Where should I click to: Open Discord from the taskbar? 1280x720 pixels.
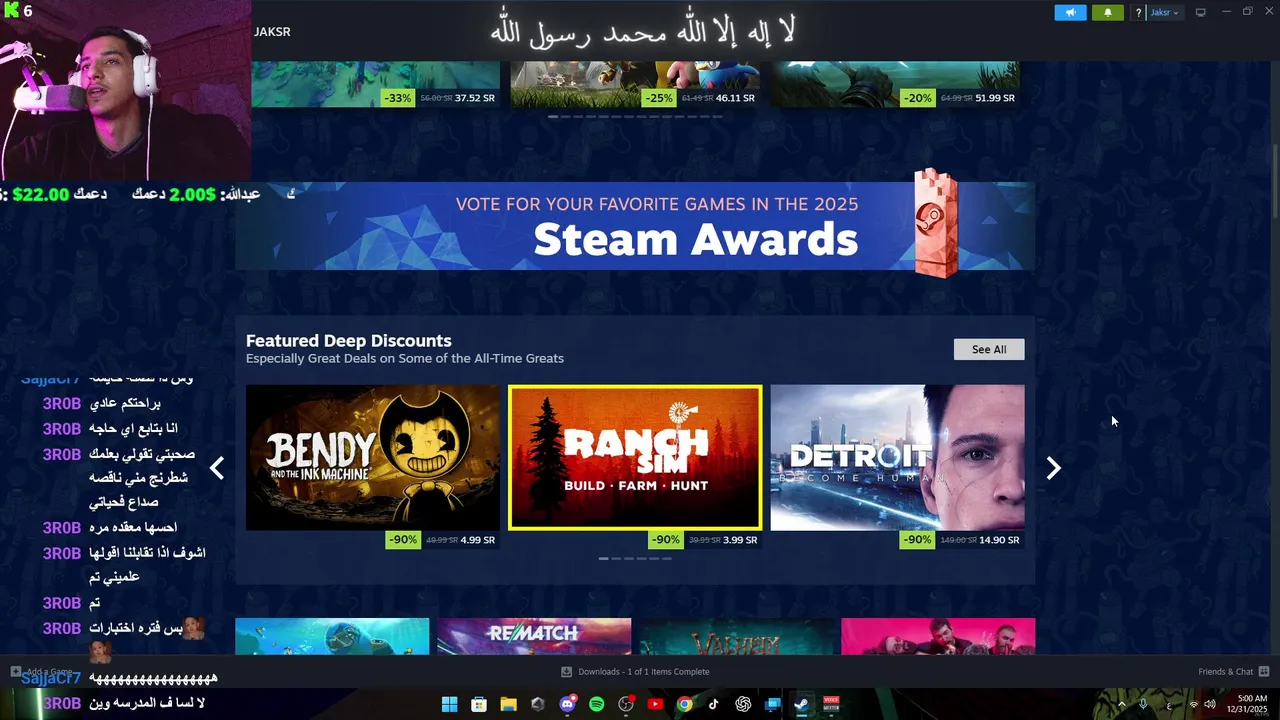[x=568, y=704]
